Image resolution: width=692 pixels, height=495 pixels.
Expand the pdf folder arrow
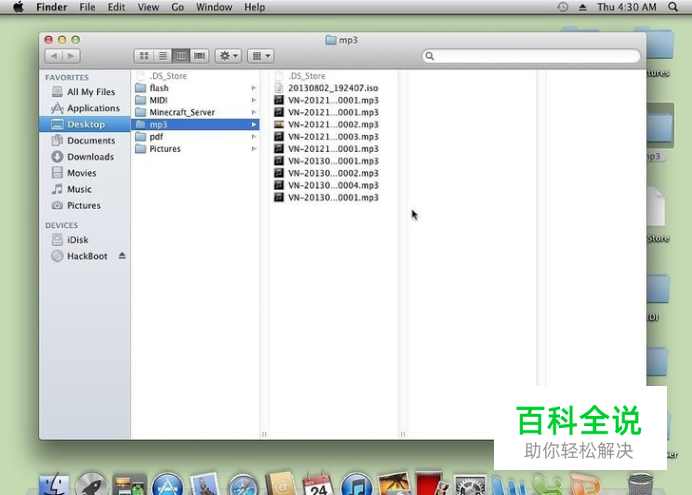click(254, 137)
